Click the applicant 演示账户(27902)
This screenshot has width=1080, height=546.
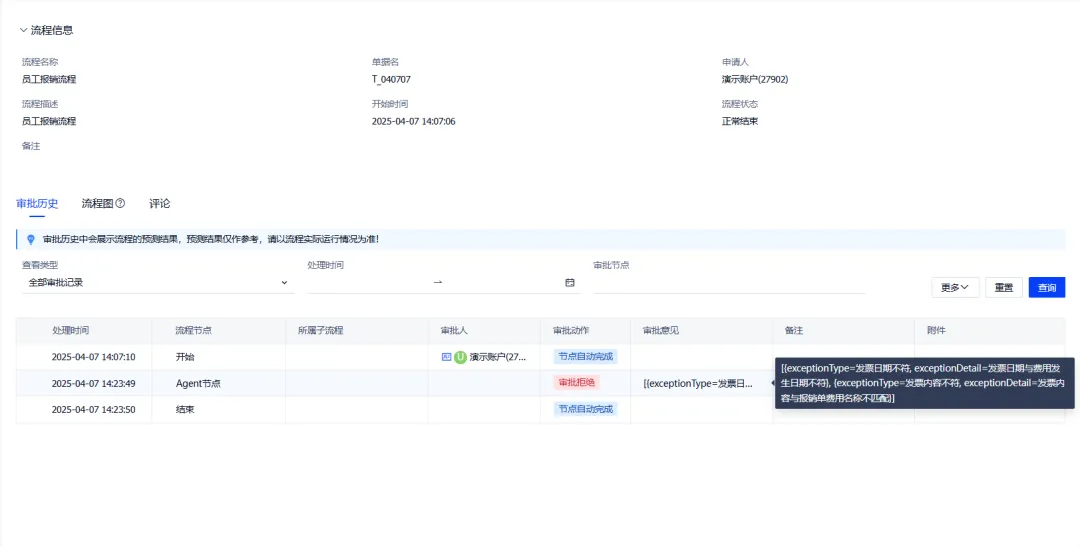[x=755, y=79]
